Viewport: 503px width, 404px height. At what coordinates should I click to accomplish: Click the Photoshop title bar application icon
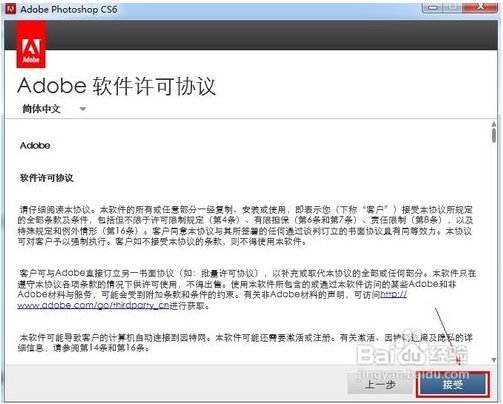11,9
